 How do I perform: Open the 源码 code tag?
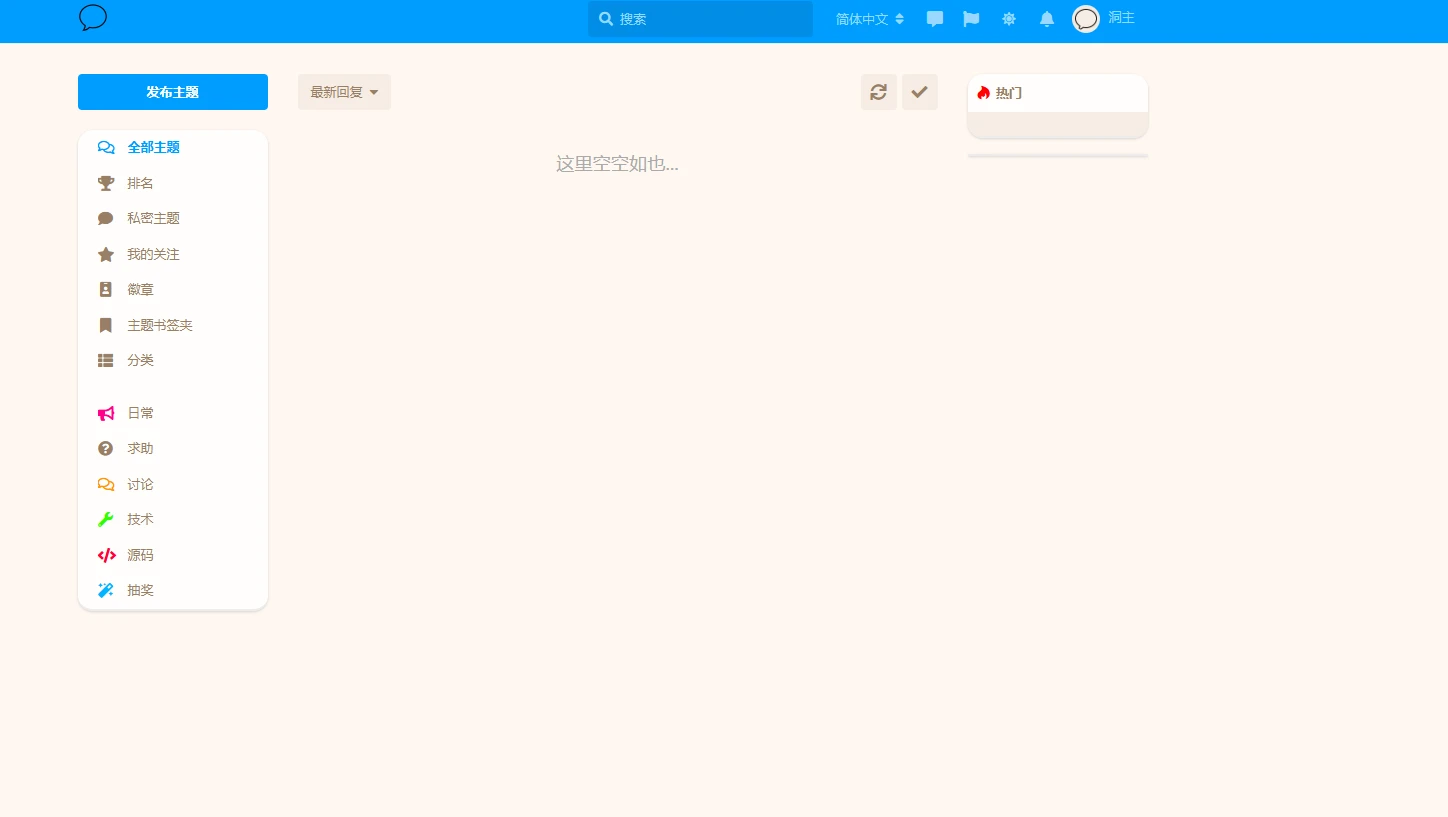coord(140,556)
